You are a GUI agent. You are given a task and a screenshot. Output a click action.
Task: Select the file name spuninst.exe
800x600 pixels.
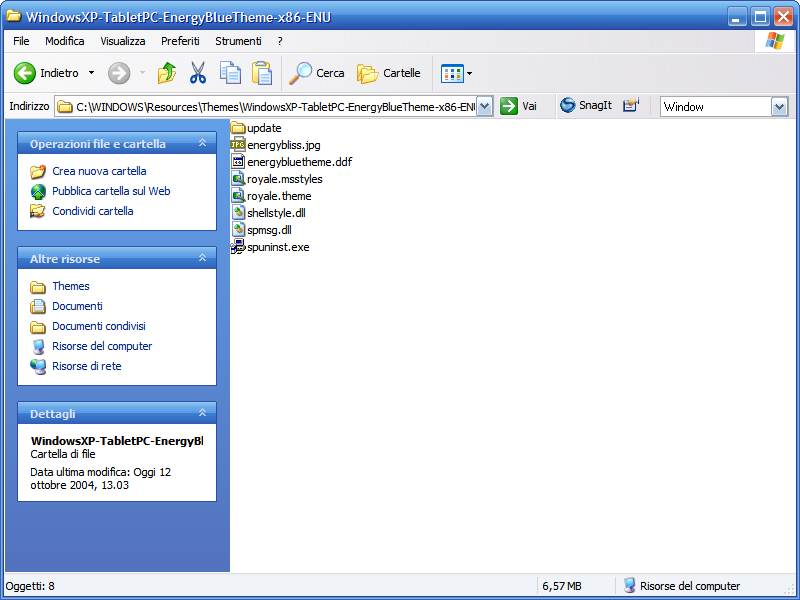pos(278,247)
